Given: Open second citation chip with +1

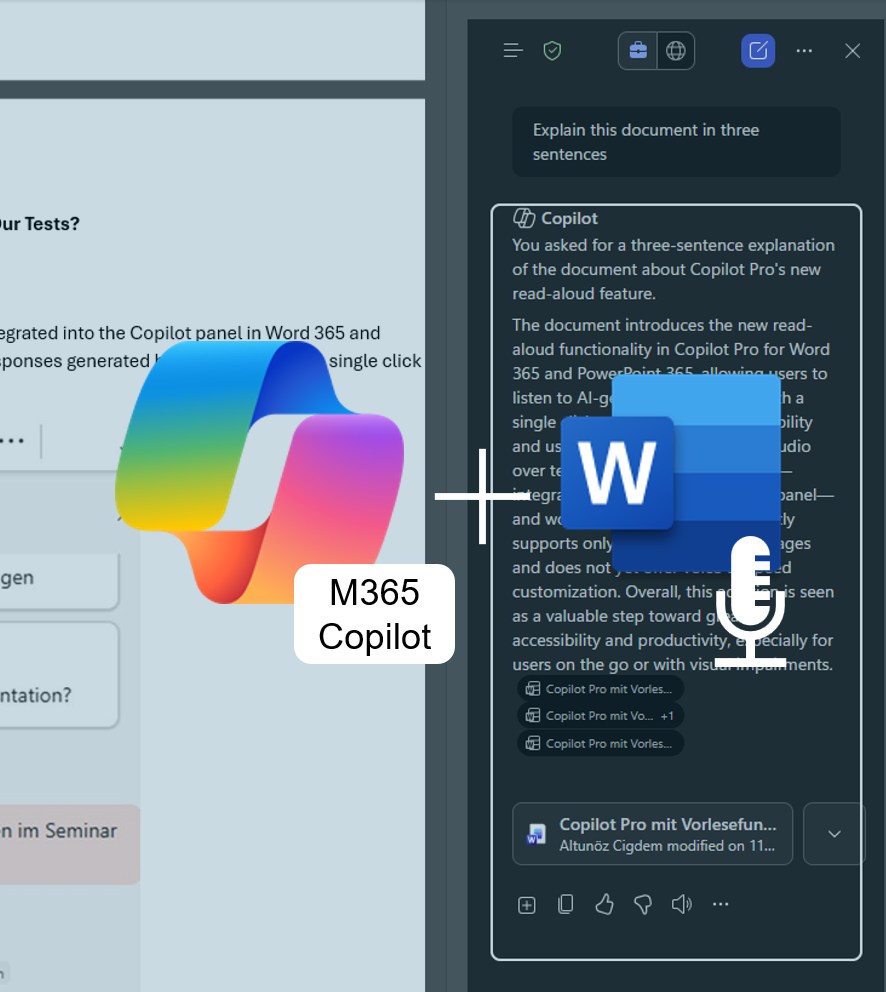Looking at the screenshot, I should pos(601,716).
